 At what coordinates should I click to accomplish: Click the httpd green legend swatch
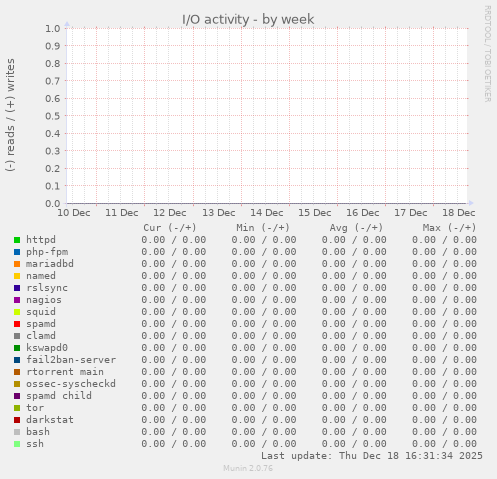pos(17,240)
